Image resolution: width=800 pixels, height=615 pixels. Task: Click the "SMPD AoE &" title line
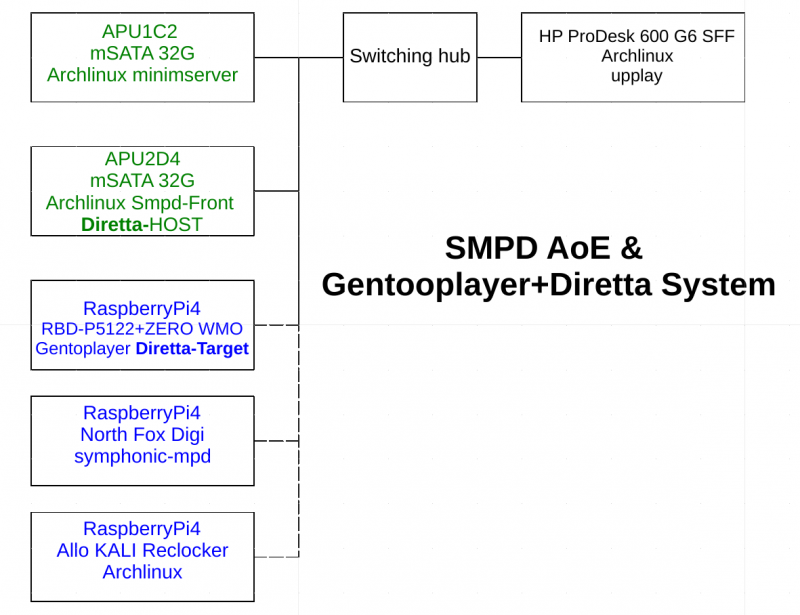click(x=543, y=248)
